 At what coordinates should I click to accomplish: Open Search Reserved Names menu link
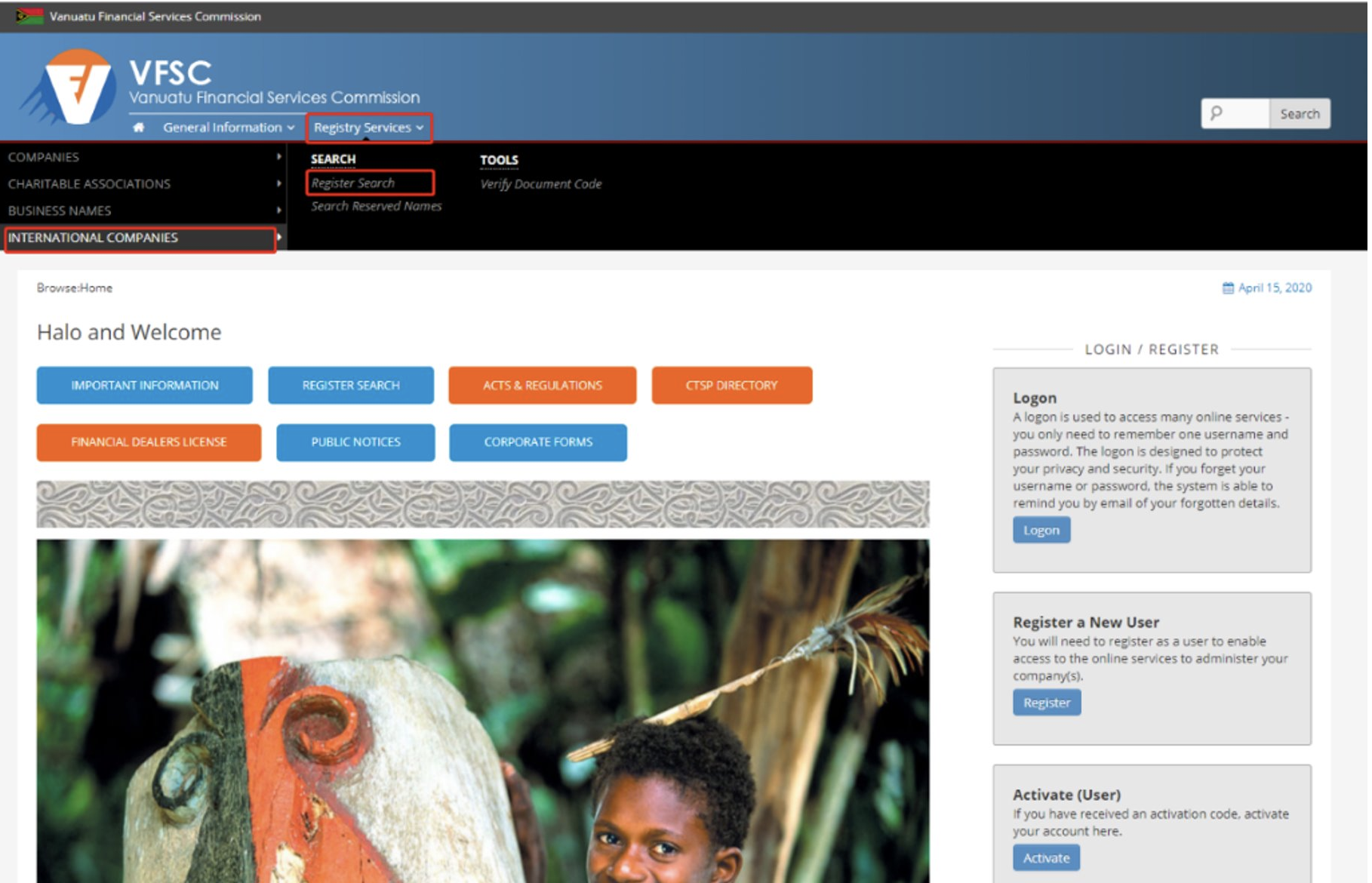pos(377,206)
